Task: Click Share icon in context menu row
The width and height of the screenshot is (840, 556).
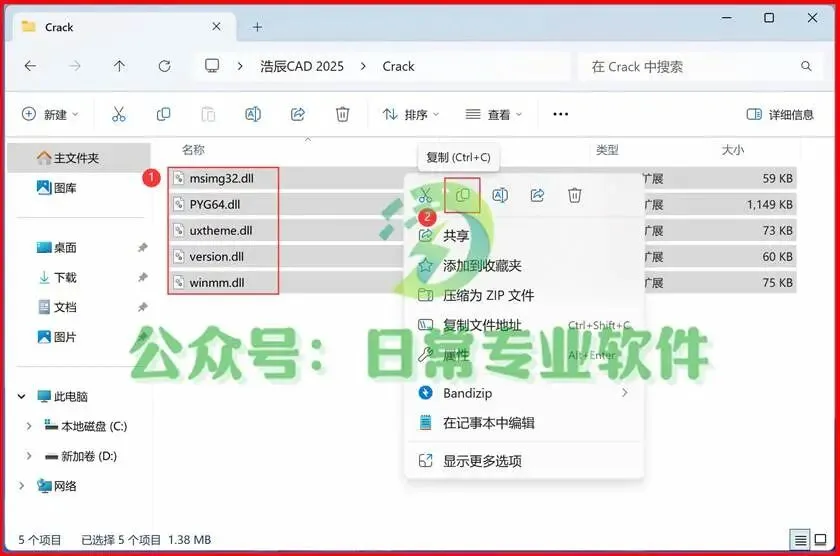Action: (537, 196)
